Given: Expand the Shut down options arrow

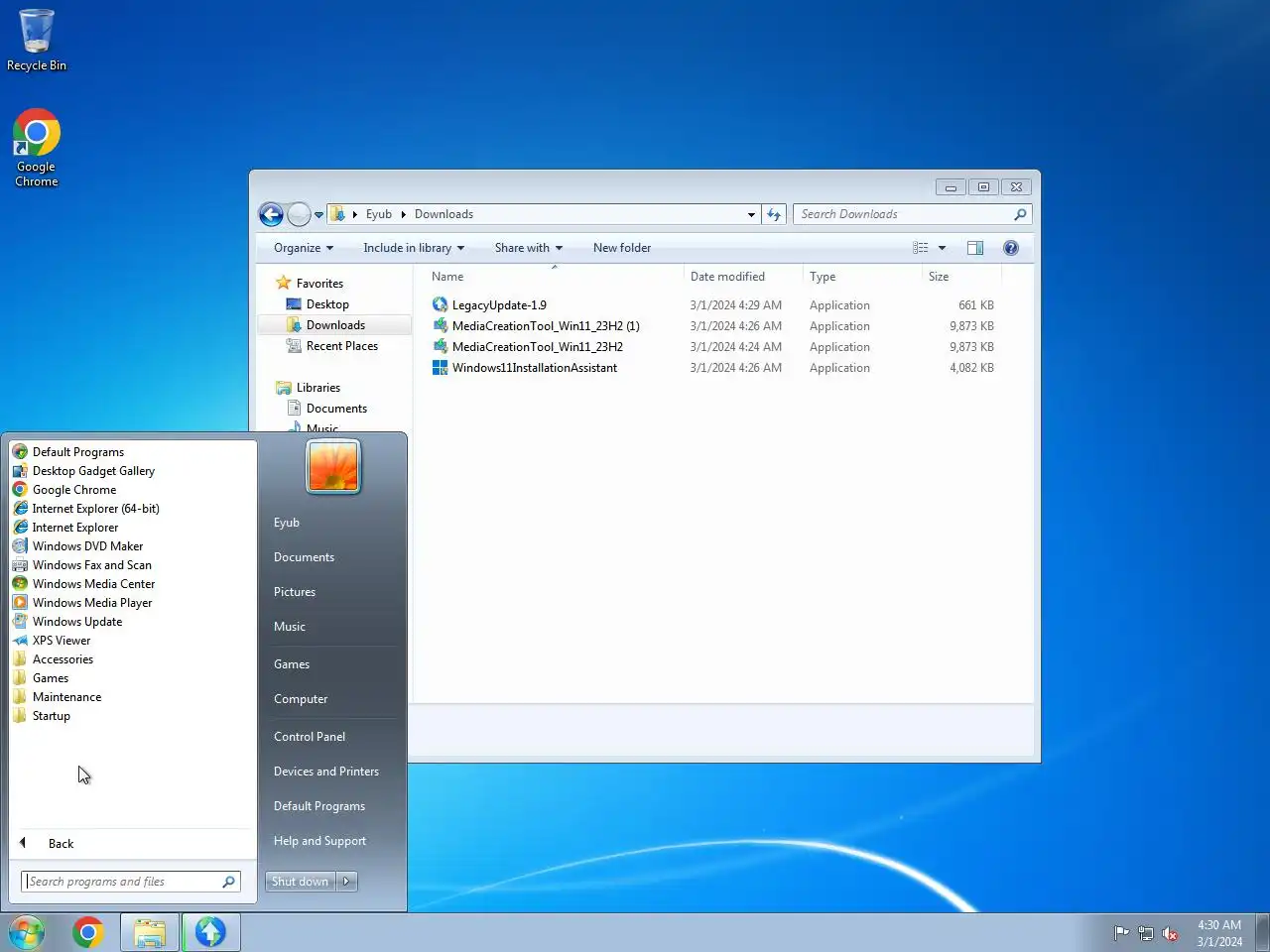Looking at the screenshot, I should (346, 882).
